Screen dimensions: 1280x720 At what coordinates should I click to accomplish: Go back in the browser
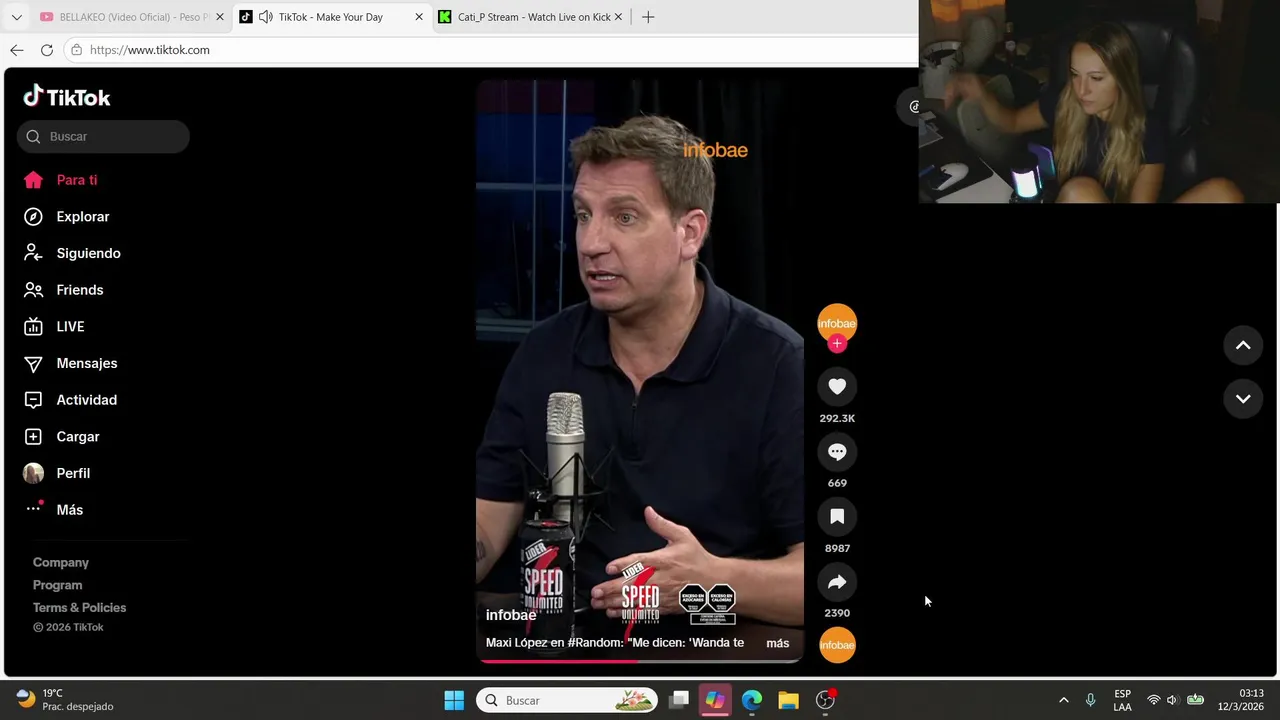tap(17, 50)
